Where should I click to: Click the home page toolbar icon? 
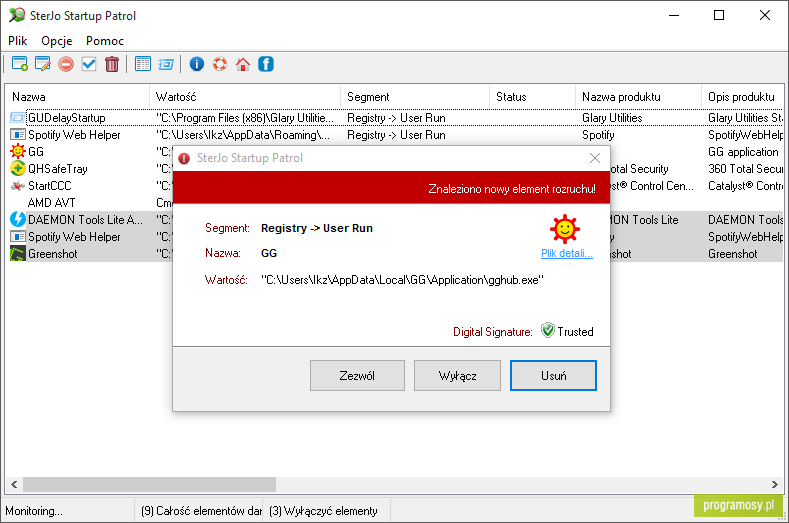point(243,64)
